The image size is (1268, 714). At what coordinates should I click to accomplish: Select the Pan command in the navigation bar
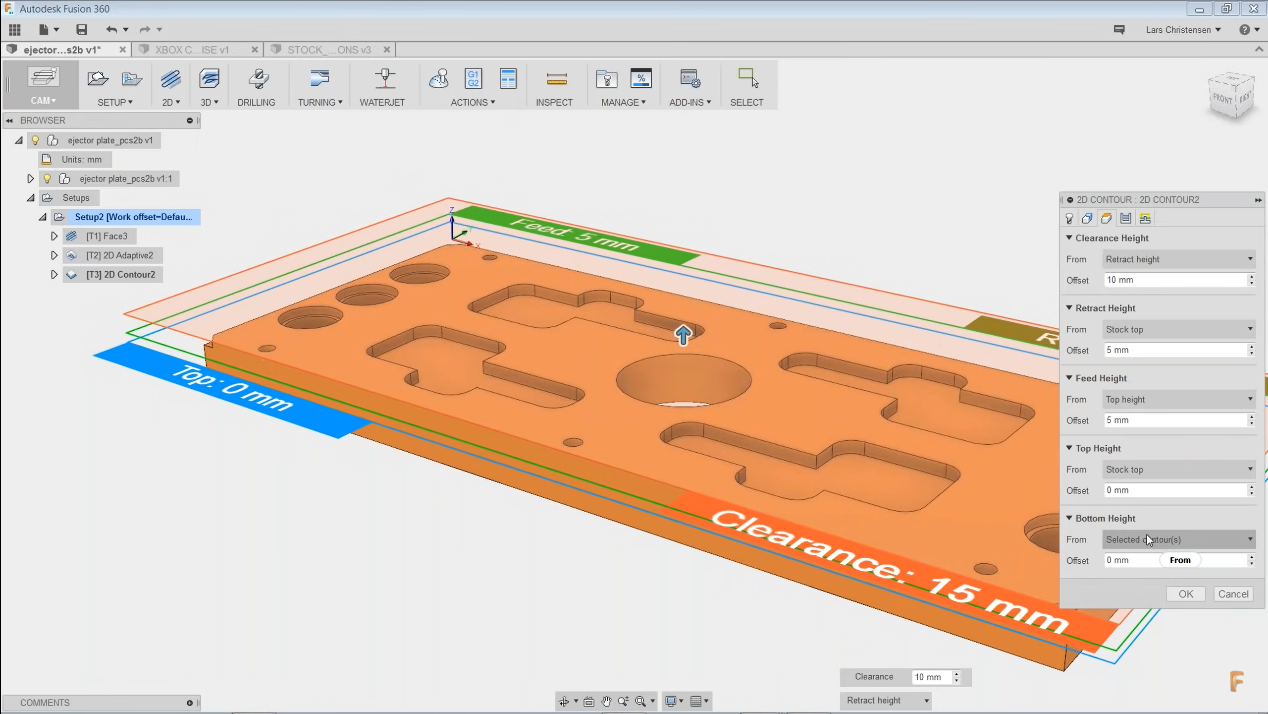pyautogui.click(x=607, y=701)
